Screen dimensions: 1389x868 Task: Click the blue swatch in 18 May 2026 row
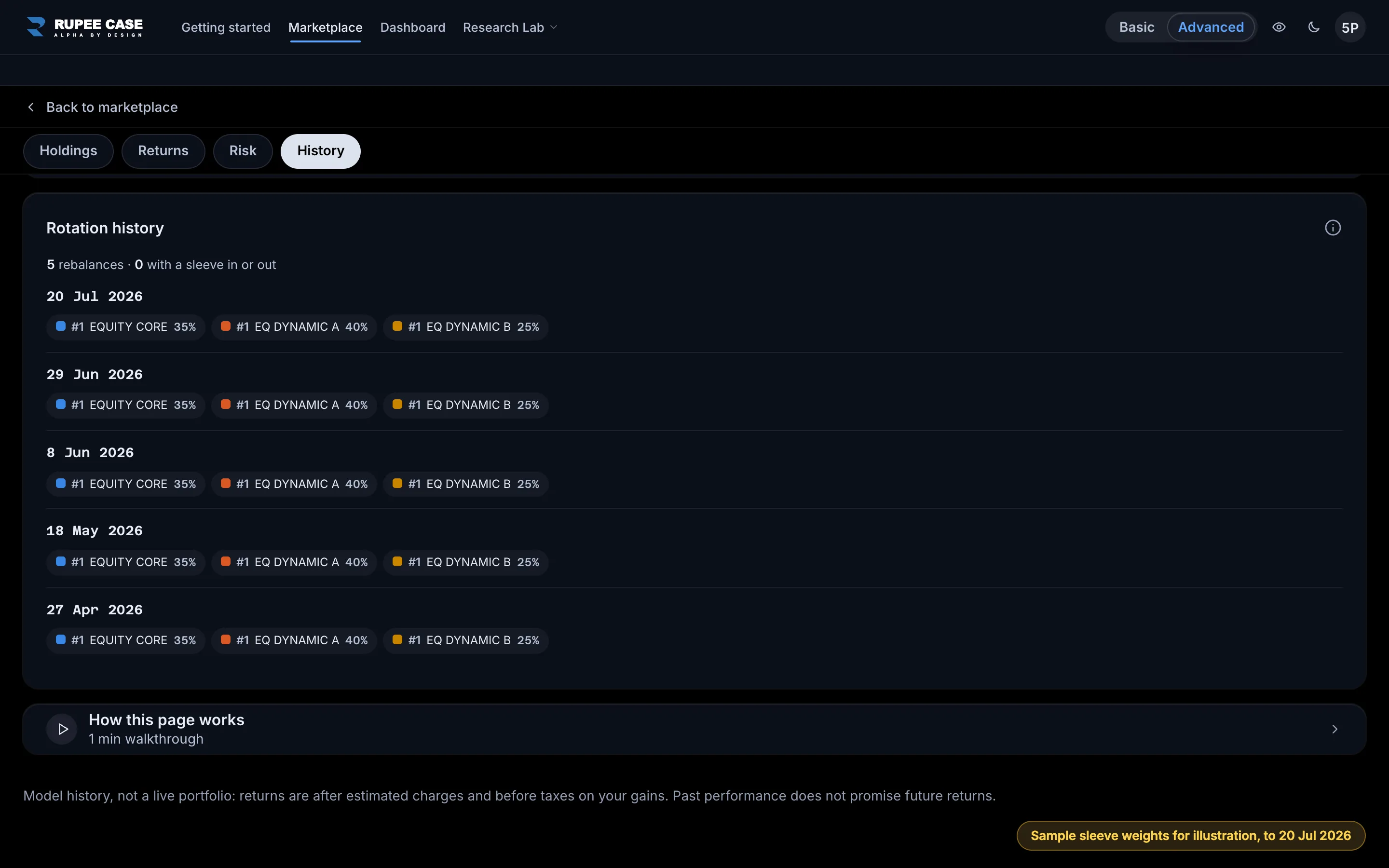pos(60,561)
